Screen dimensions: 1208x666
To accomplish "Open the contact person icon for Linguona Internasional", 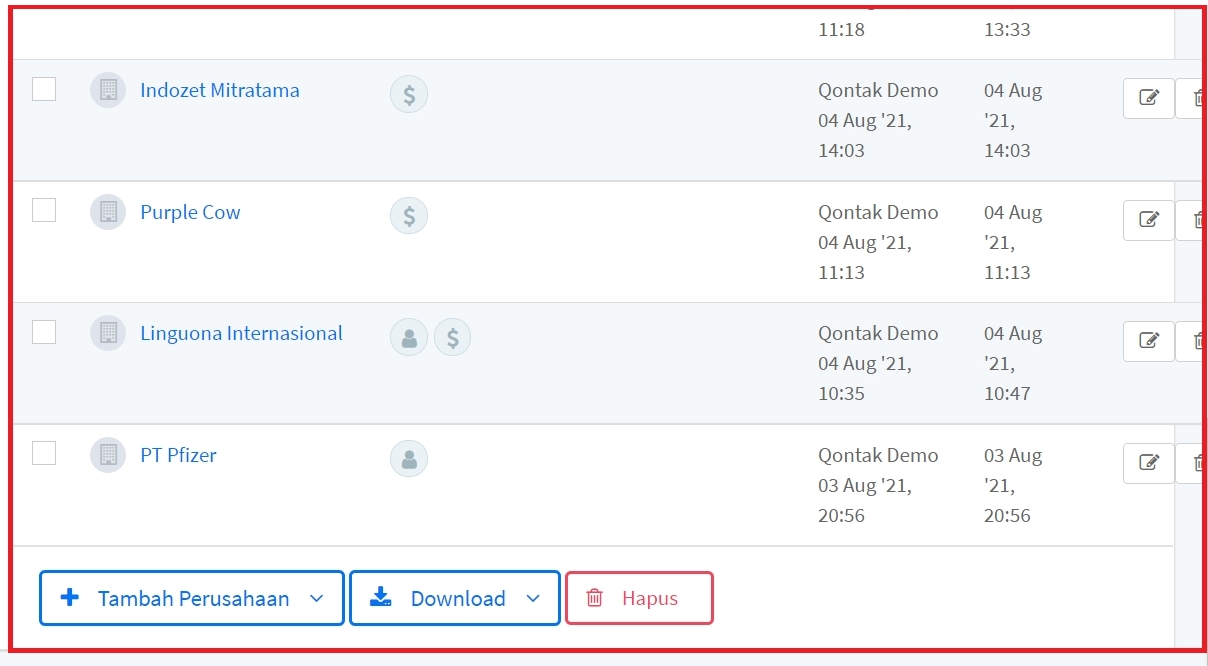I will (x=408, y=338).
